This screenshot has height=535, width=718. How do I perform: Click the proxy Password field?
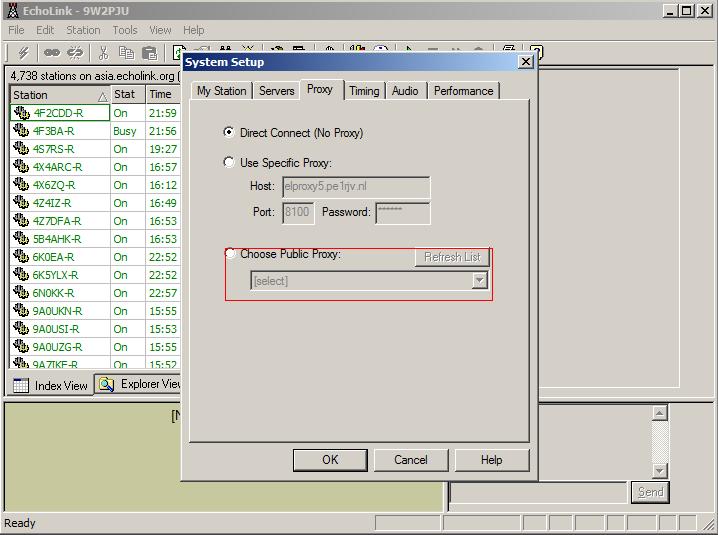click(x=403, y=213)
